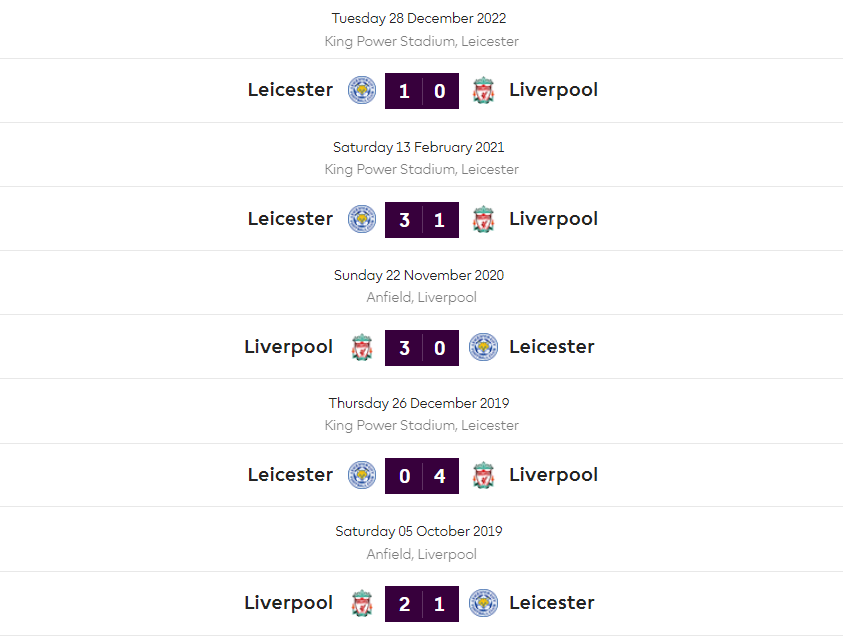Screen dimensions: 843x641
Task: Open the Liverpool 2-1 Leicester score box
Action: [x=422, y=603]
